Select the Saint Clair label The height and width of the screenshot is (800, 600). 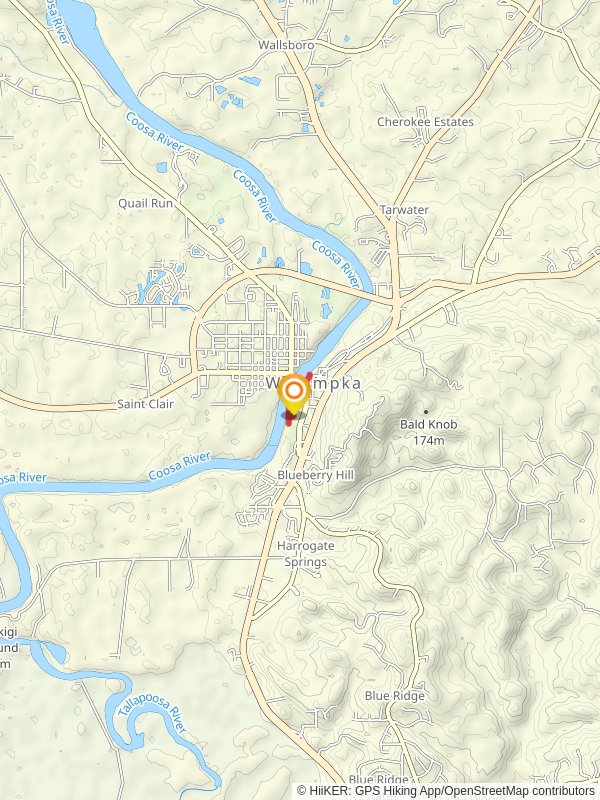(145, 404)
